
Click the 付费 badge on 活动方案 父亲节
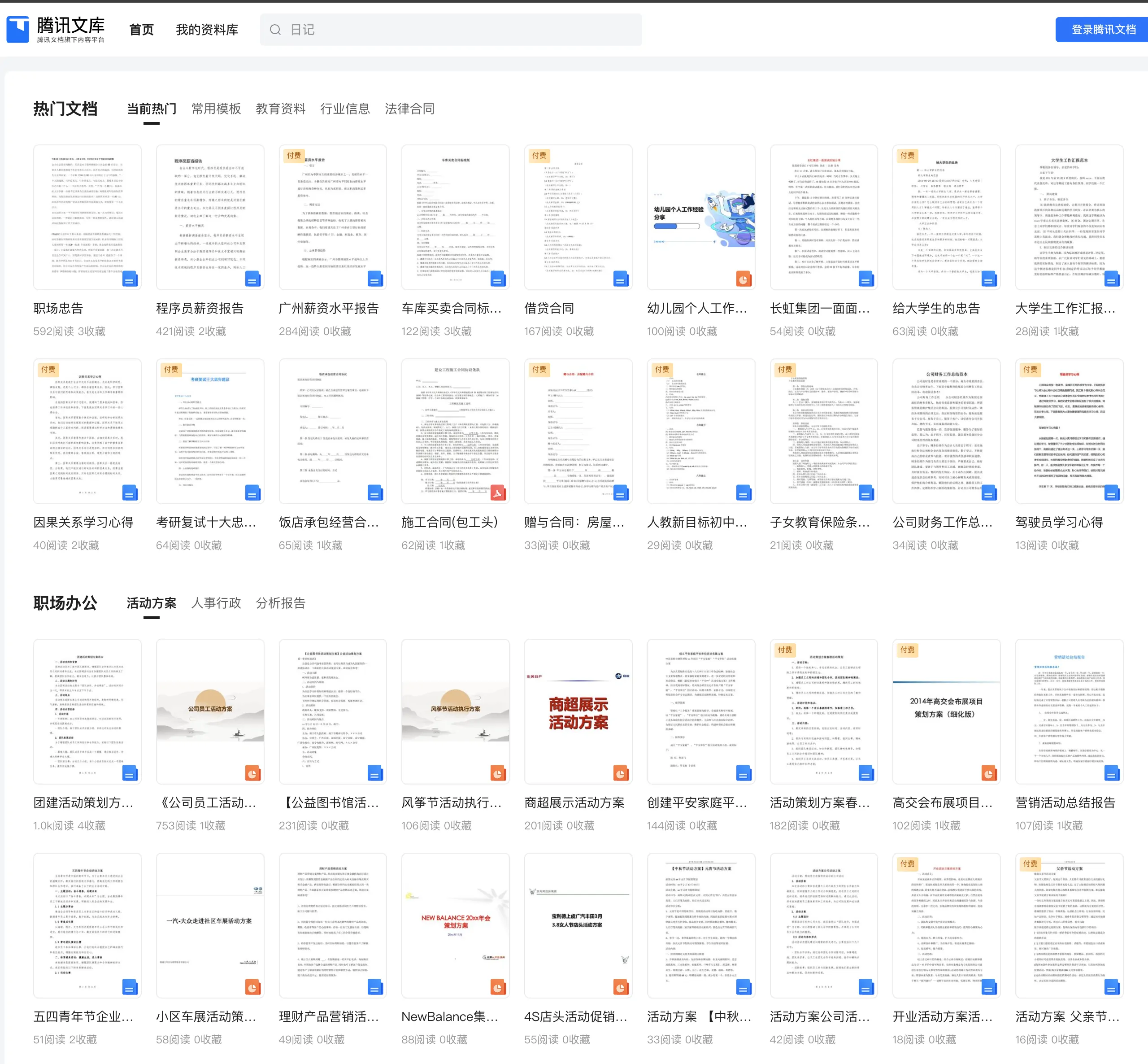1030,863
